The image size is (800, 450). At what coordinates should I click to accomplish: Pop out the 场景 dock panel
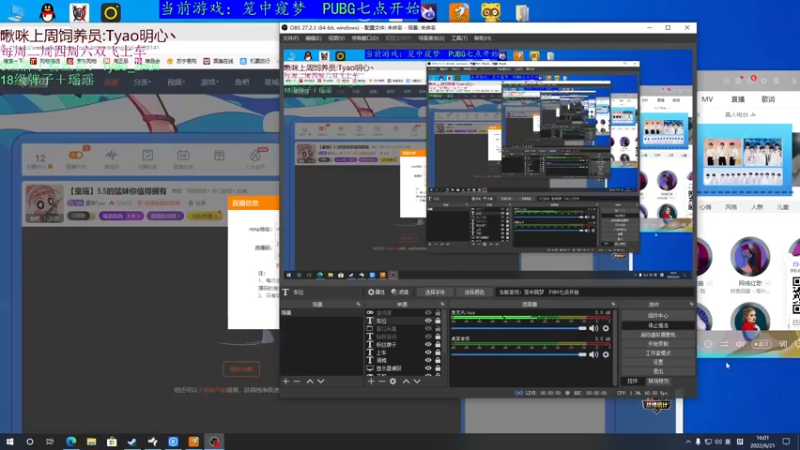pyautogui.click(x=358, y=304)
